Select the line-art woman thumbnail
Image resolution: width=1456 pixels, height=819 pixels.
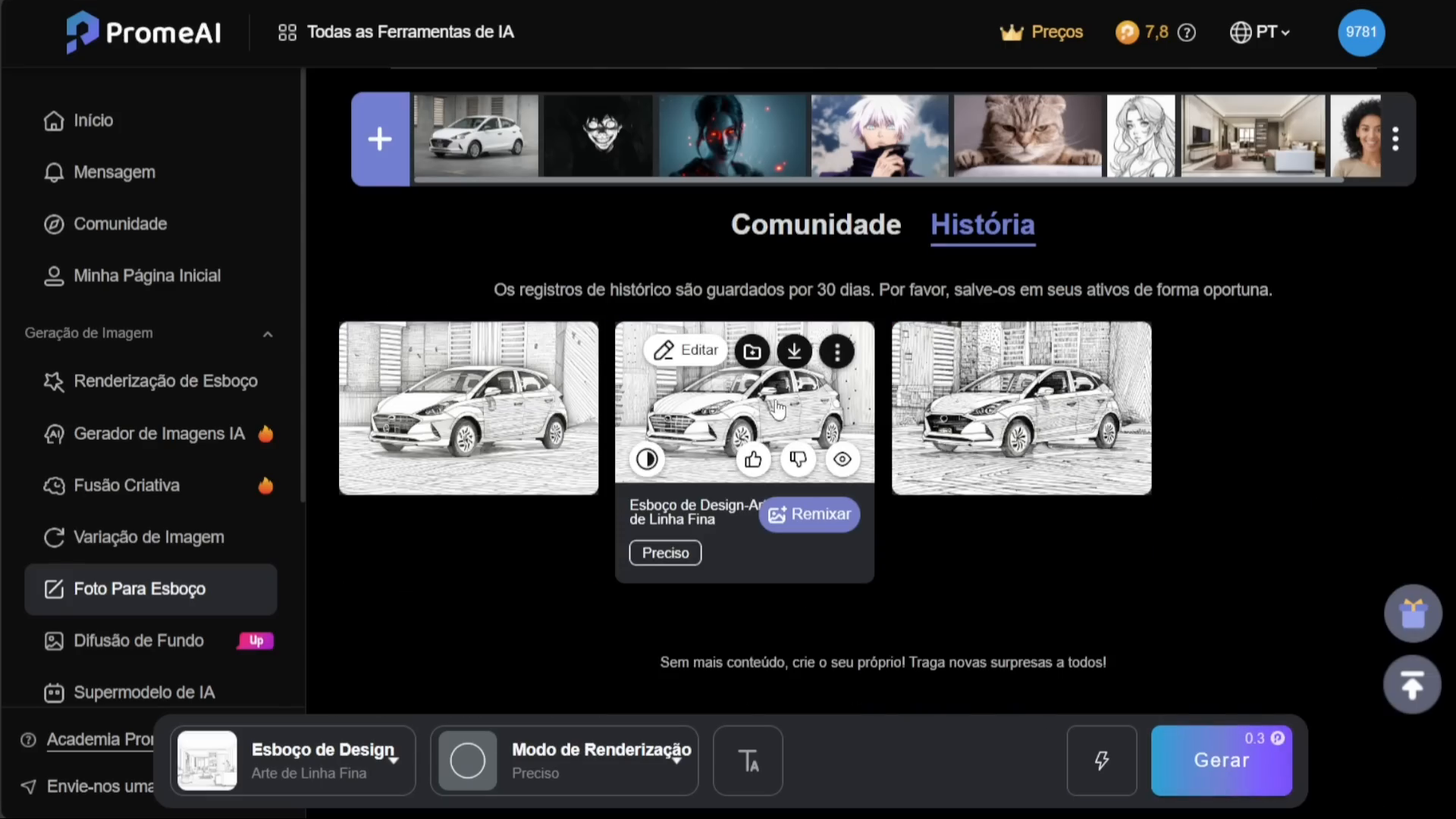point(1141,136)
